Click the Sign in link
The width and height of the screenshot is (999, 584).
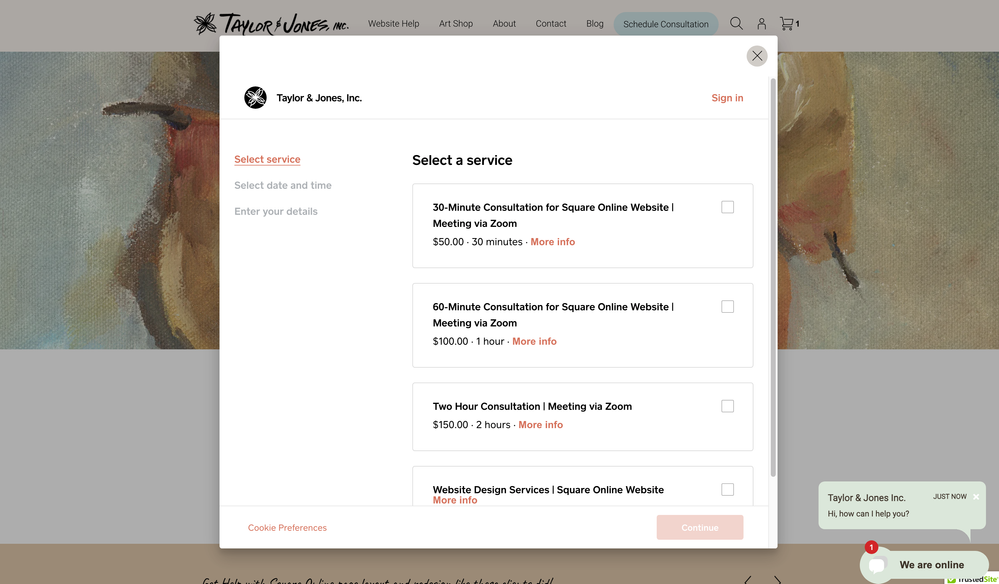(727, 98)
